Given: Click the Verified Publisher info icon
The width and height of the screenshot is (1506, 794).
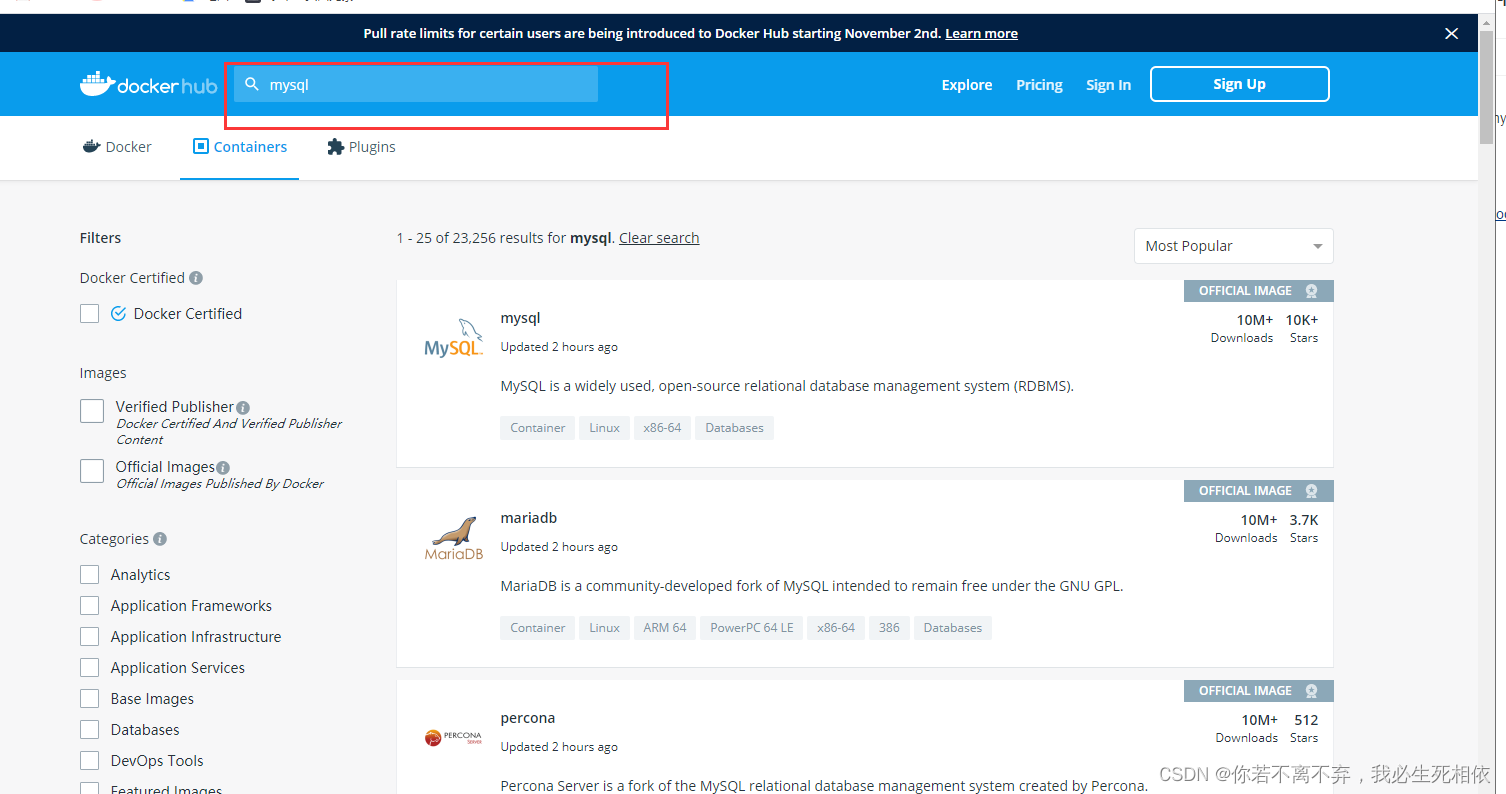Looking at the screenshot, I should 243,407.
